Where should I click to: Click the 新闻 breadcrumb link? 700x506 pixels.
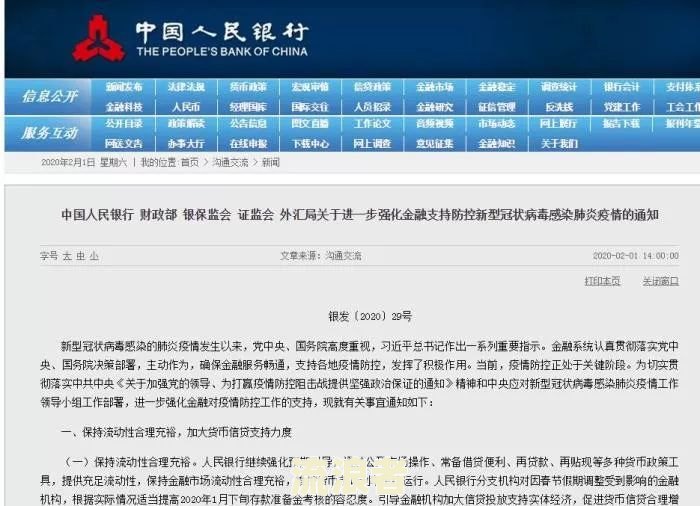point(271,163)
